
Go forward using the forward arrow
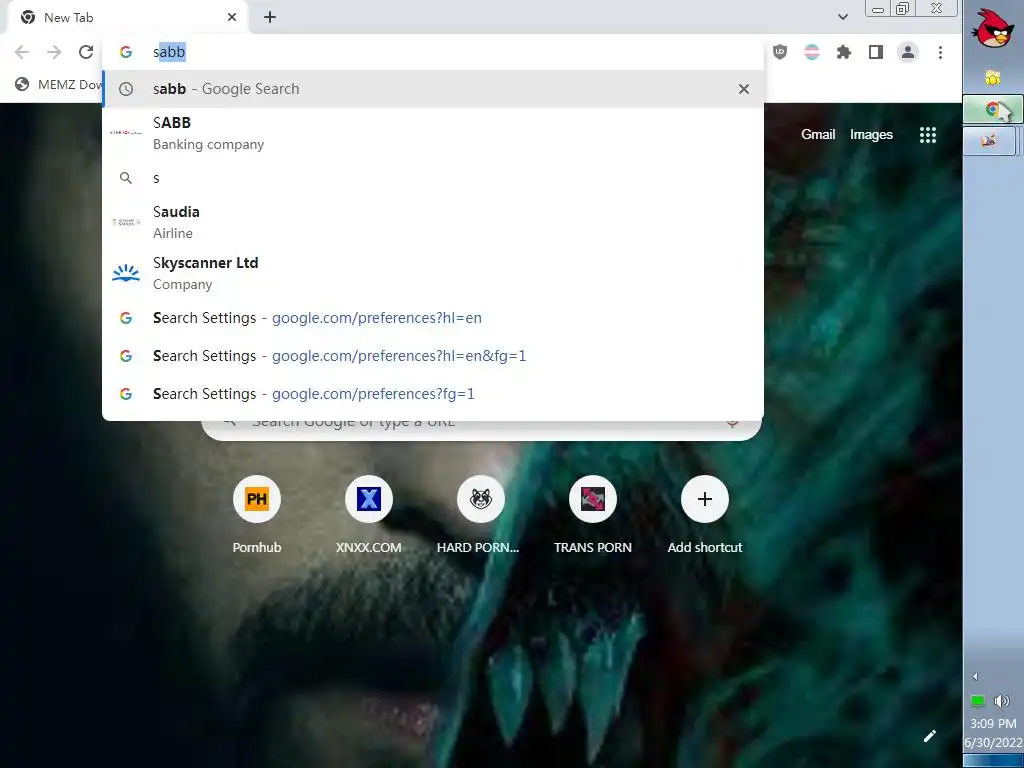coord(54,52)
